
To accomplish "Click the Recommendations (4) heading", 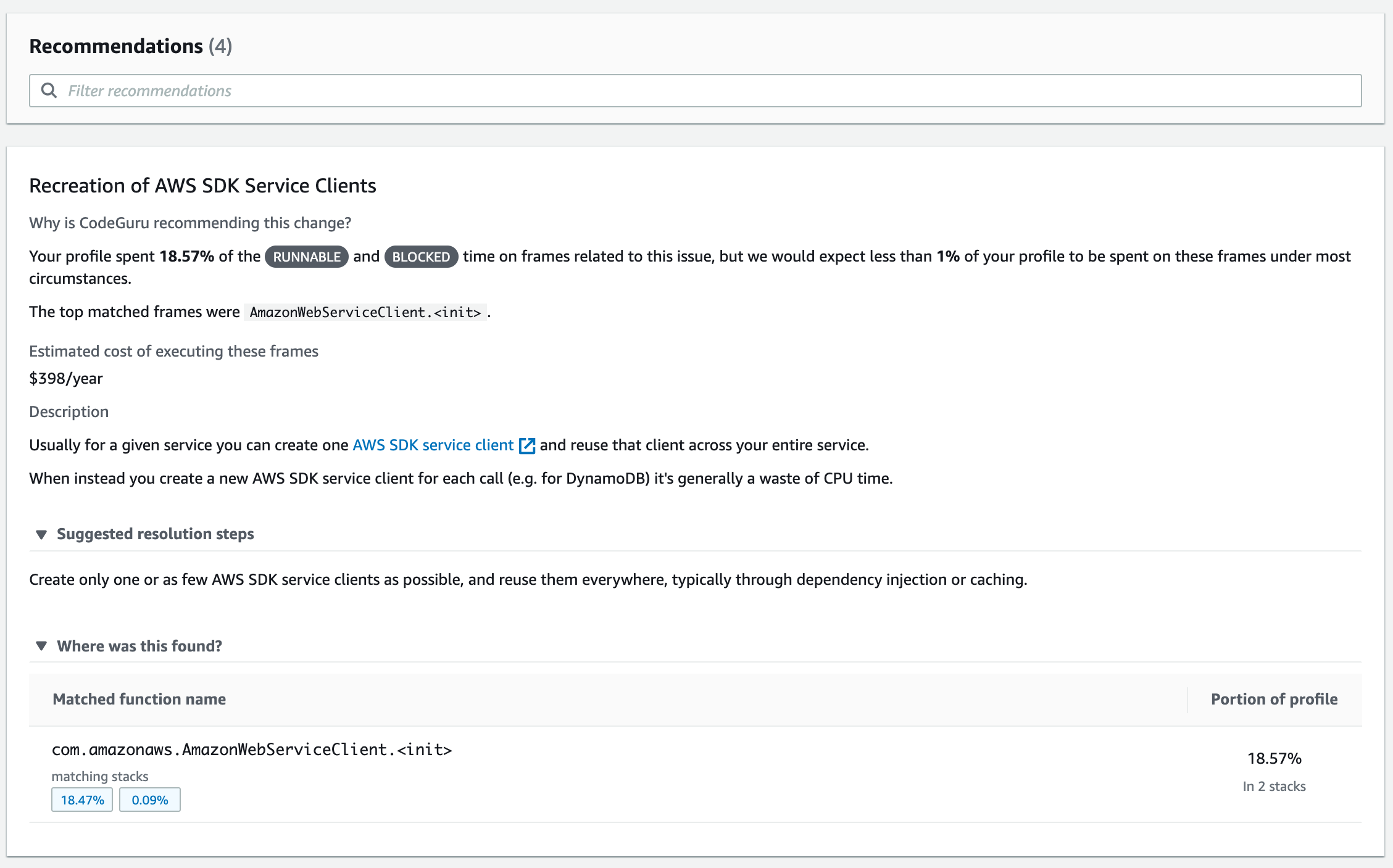I will (130, 46).
